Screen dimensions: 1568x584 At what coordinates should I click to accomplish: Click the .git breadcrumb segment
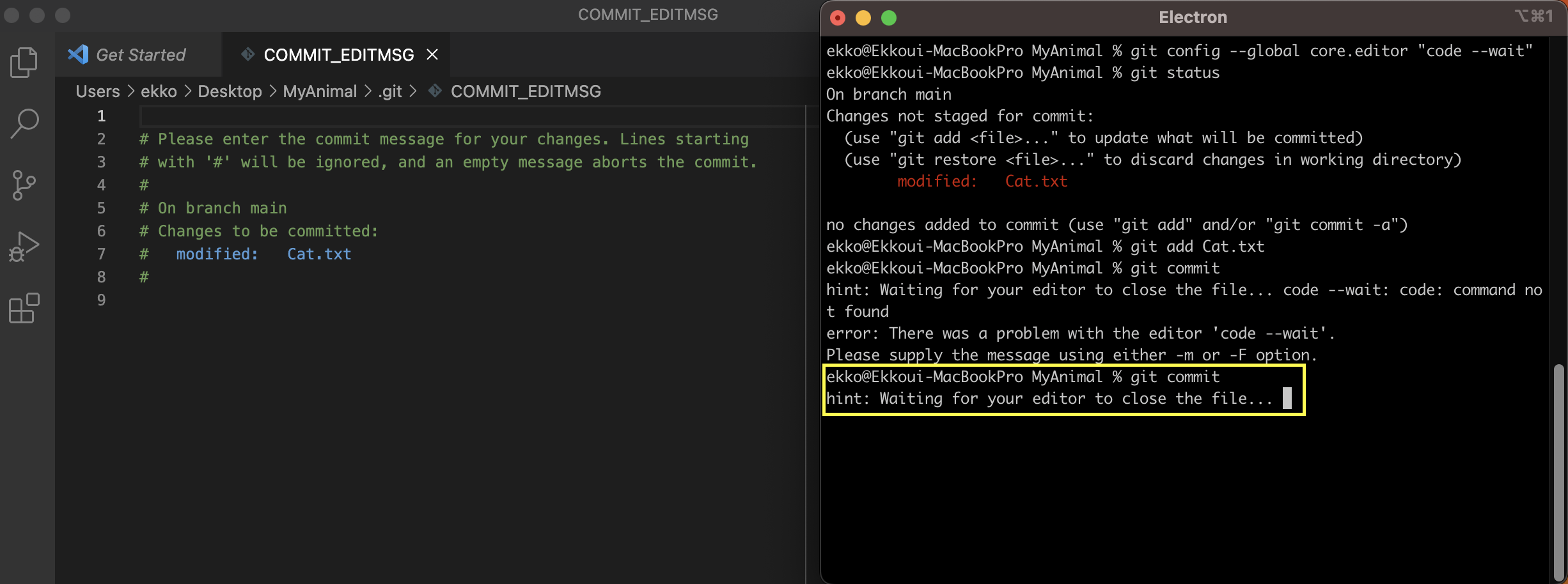coord(389,91)
